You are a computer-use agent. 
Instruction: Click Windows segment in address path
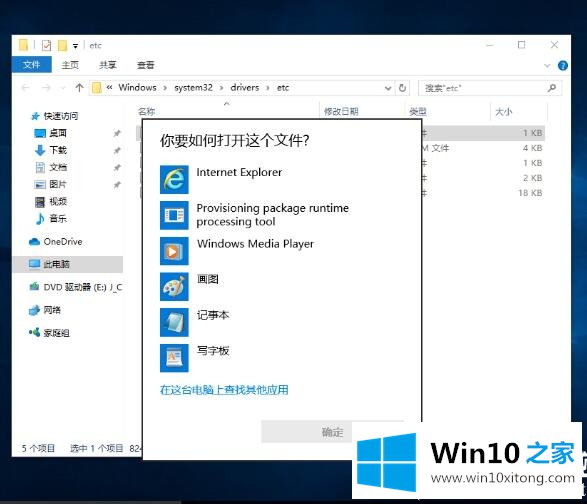(137, 88)
